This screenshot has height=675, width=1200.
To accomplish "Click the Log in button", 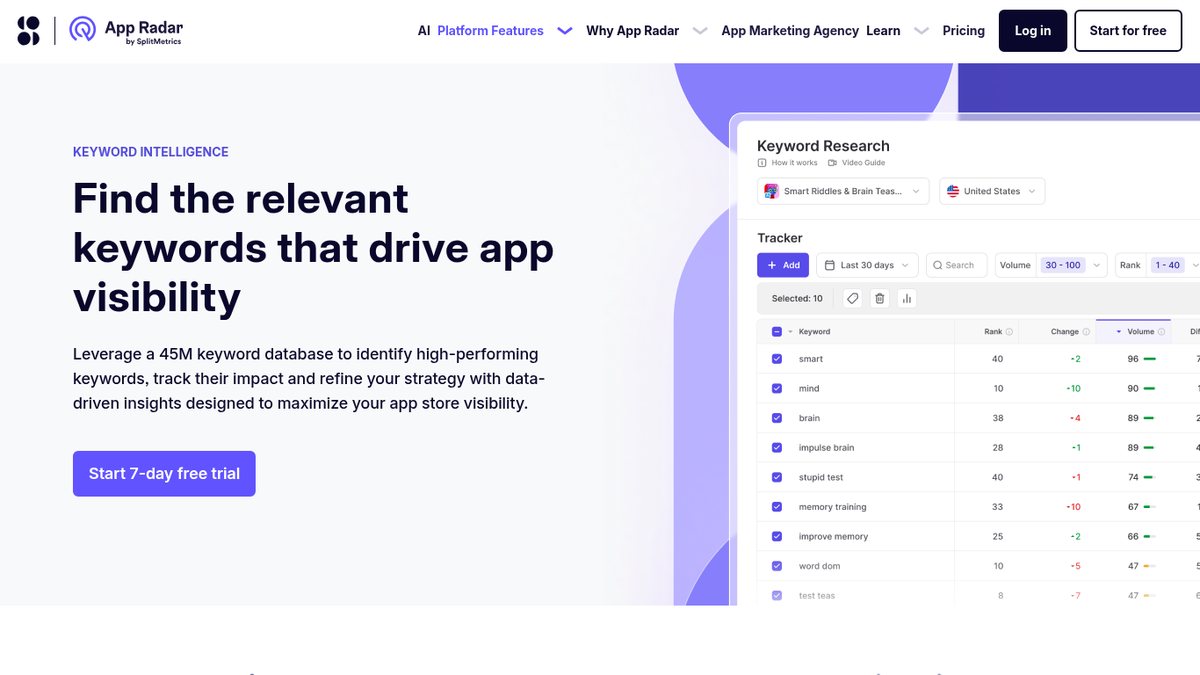I will point(1033,31).
